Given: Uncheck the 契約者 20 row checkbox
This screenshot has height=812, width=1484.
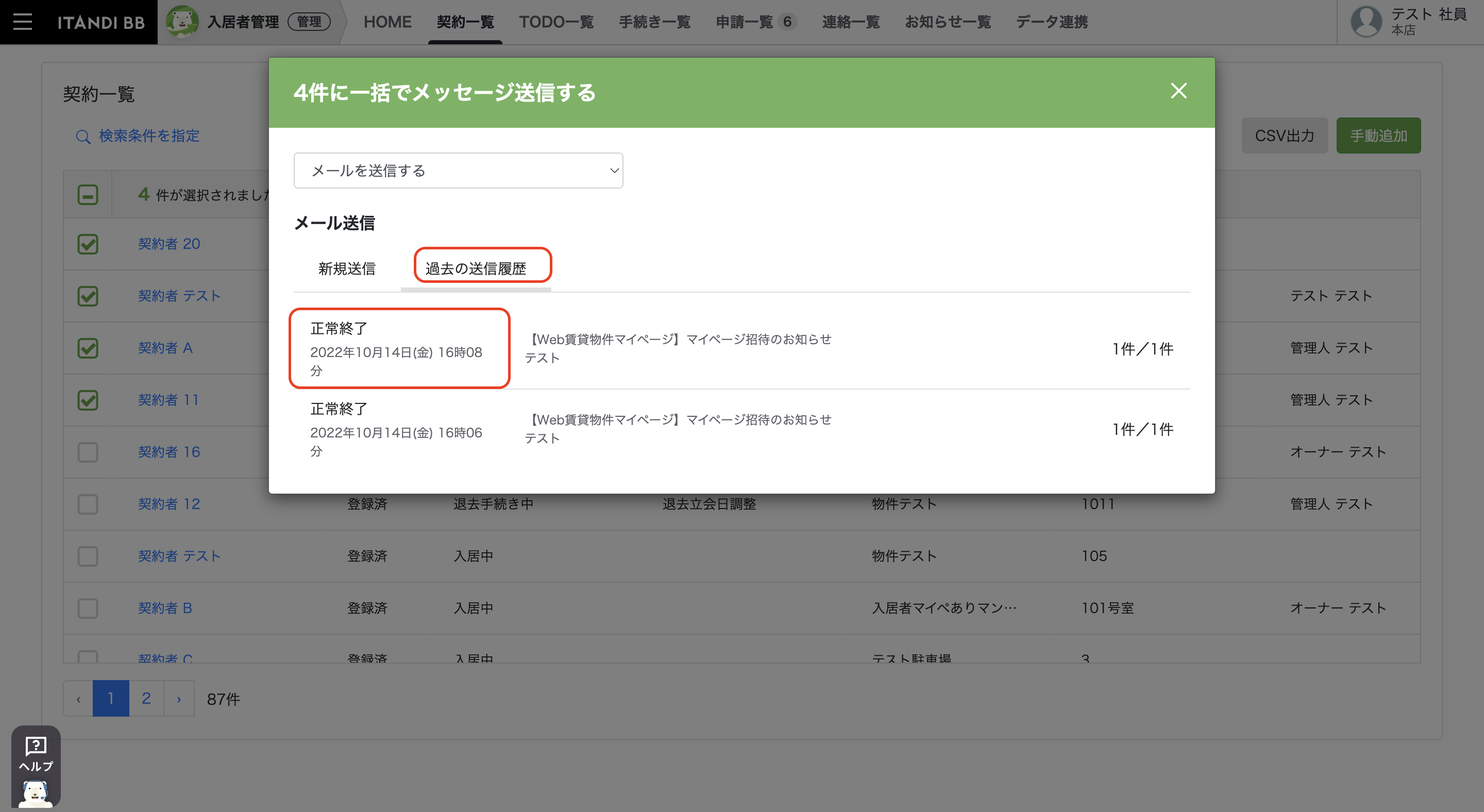Looking at the screenshot, I should click(88, 244).
